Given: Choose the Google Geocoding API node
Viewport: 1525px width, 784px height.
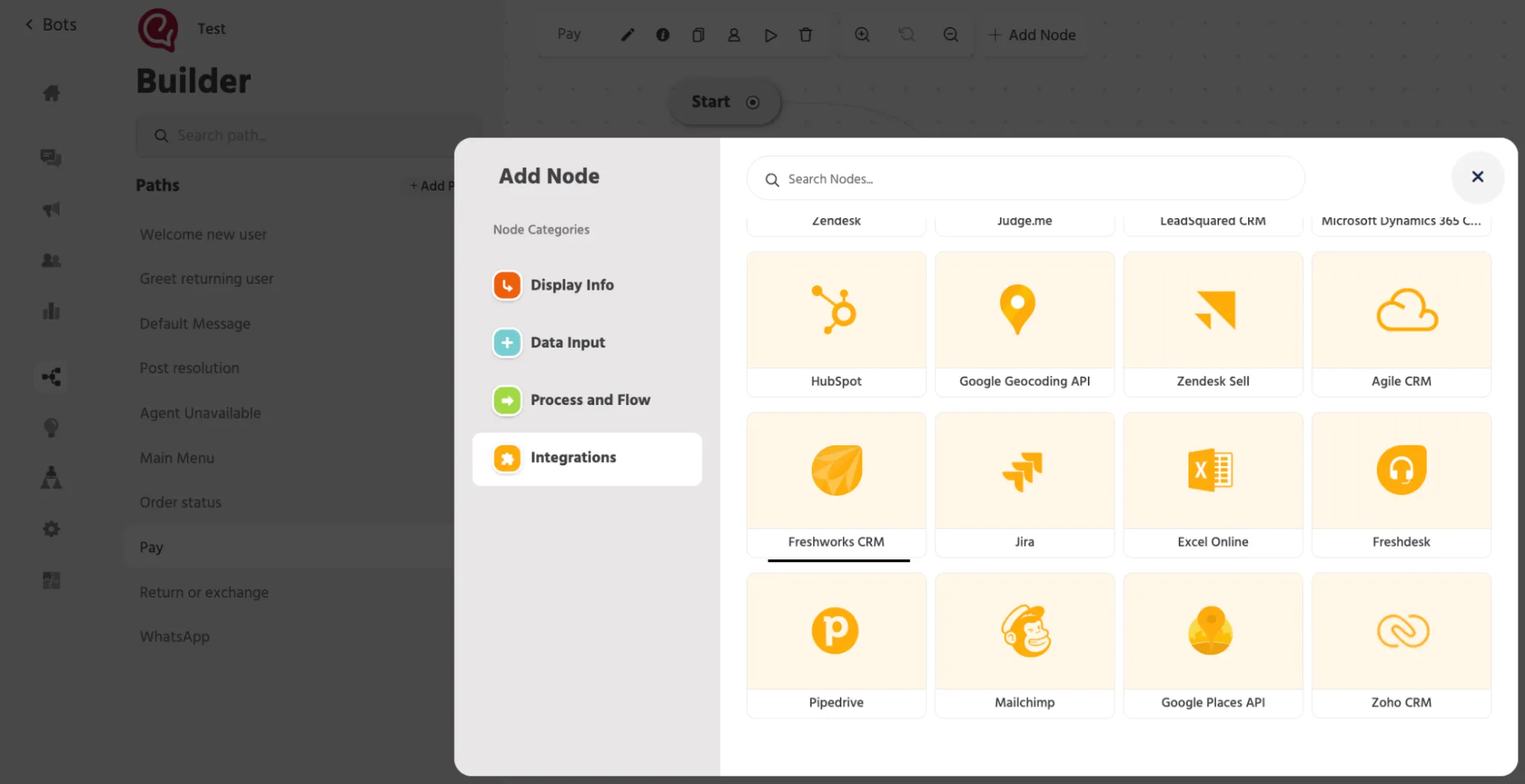Looking at the screenshot, I should (1025, 324).
